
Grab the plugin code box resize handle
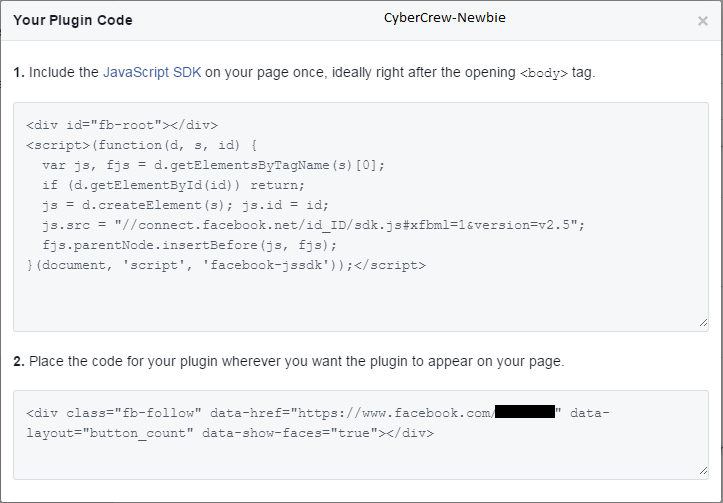[702, 470]
